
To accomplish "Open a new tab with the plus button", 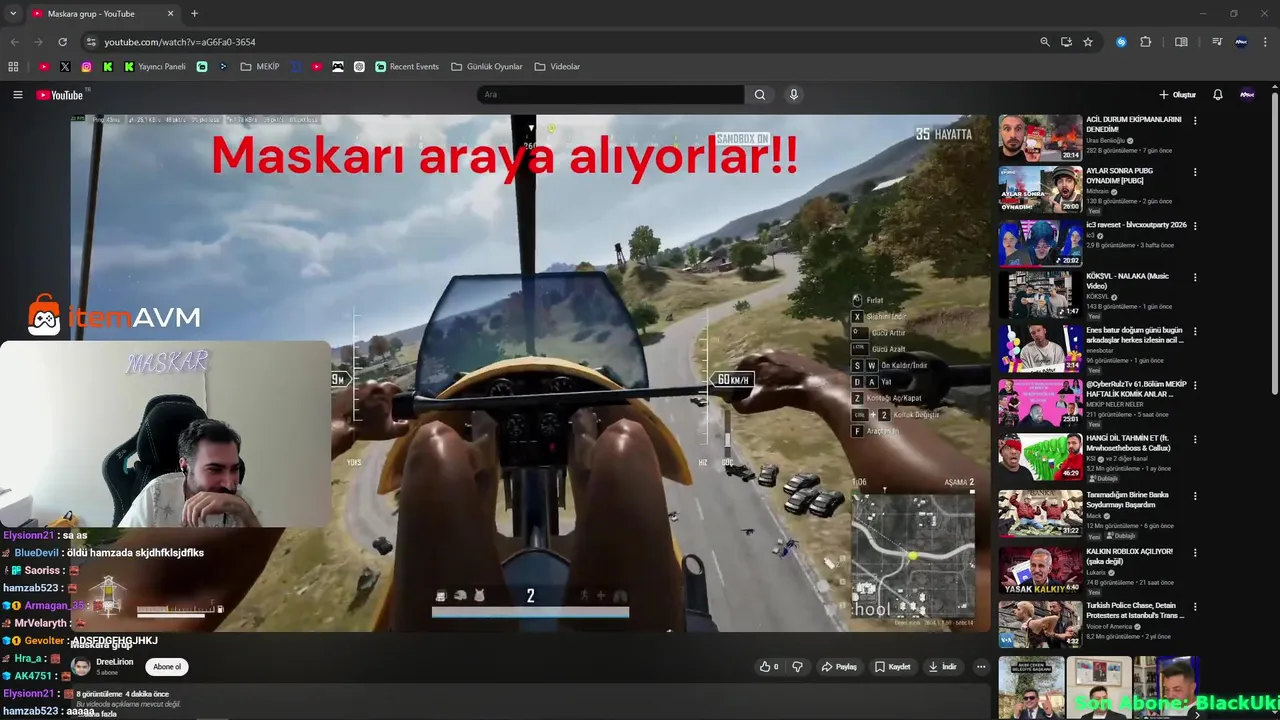I will click(194, 14).
